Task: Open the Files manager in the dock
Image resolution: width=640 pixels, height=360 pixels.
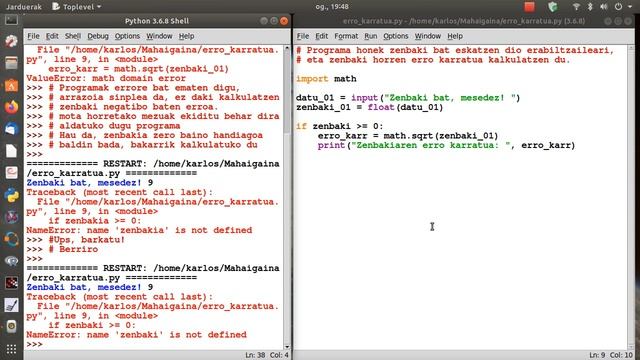Action: (11, 63)
